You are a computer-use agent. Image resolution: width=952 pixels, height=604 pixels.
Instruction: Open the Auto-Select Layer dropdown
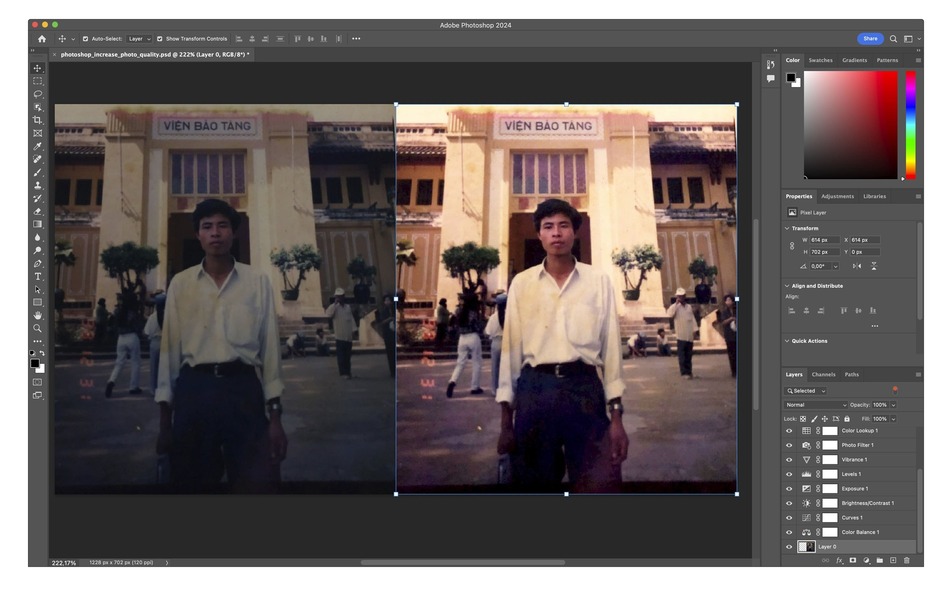point(139,39)
